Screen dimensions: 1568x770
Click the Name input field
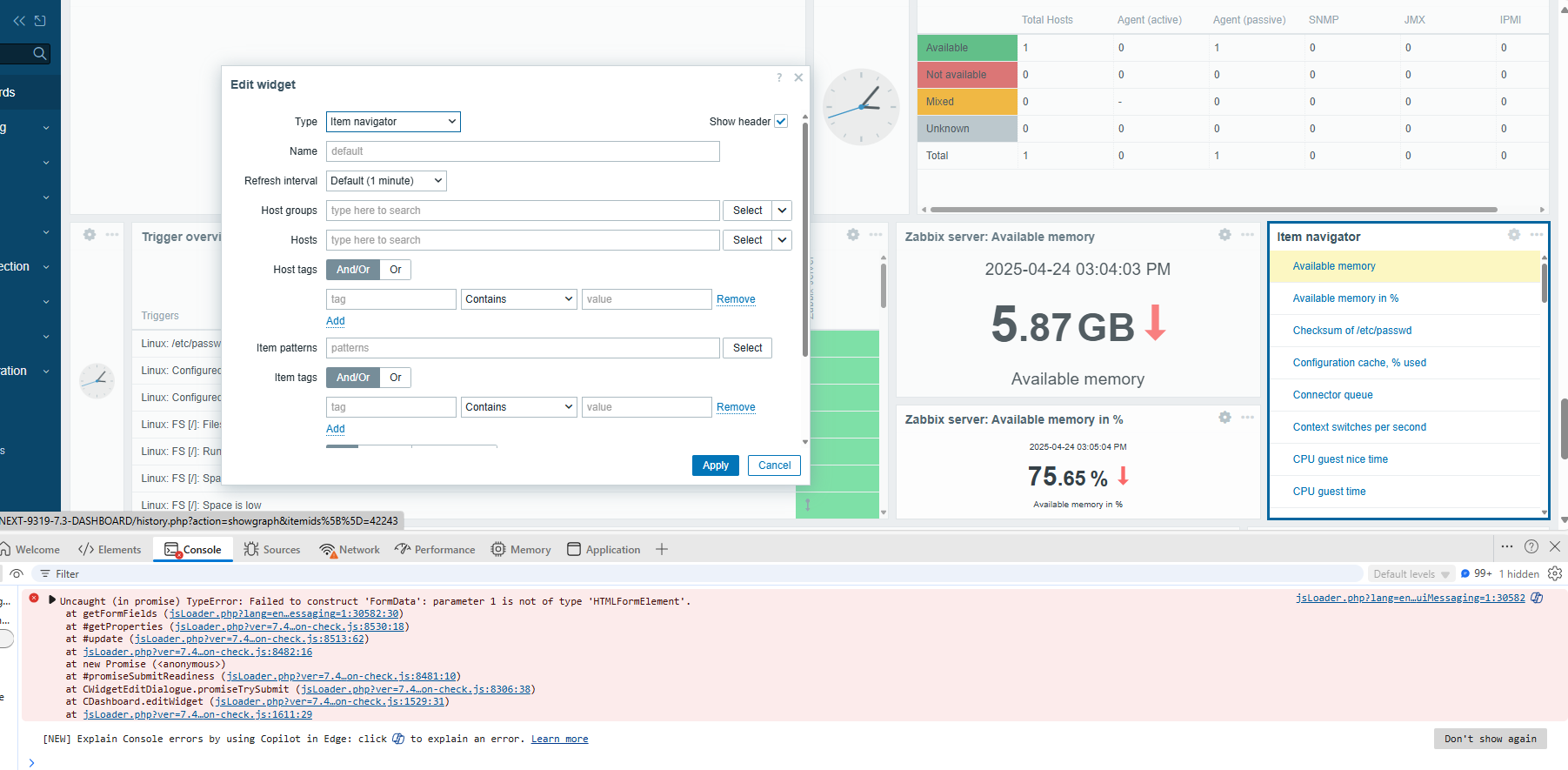(x=523, y=151)
